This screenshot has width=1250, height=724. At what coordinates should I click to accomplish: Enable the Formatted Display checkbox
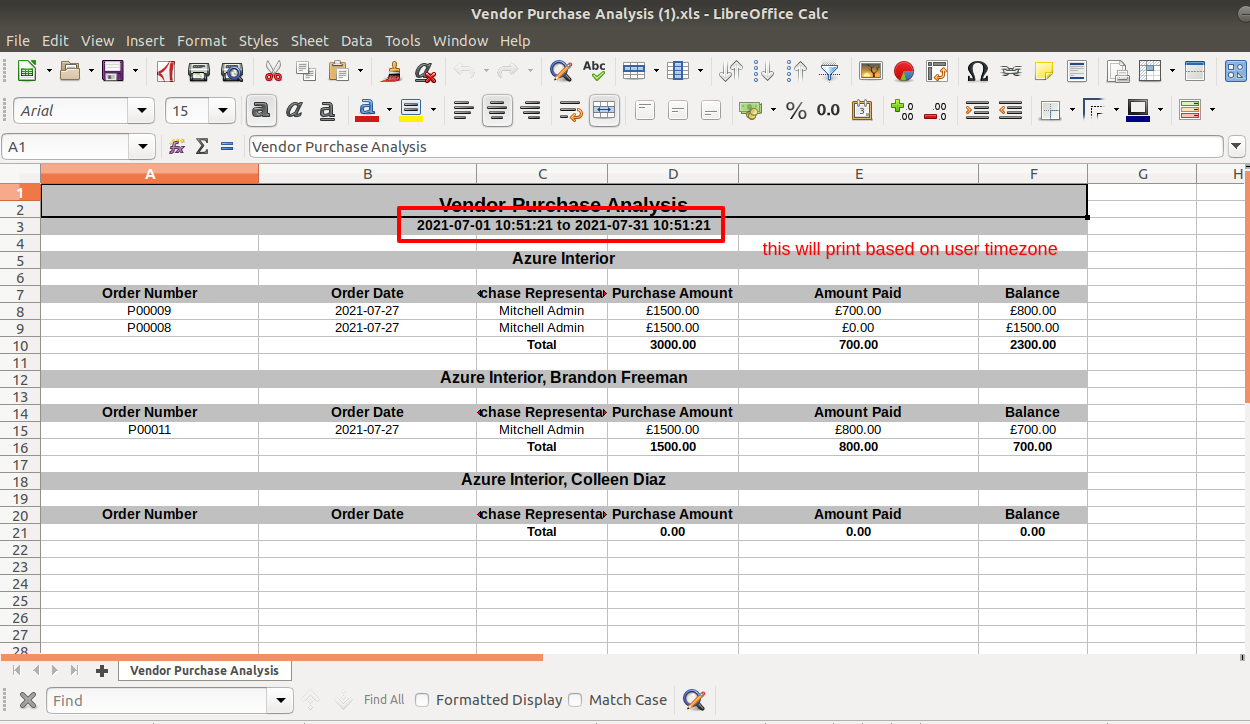pos(422,700)
